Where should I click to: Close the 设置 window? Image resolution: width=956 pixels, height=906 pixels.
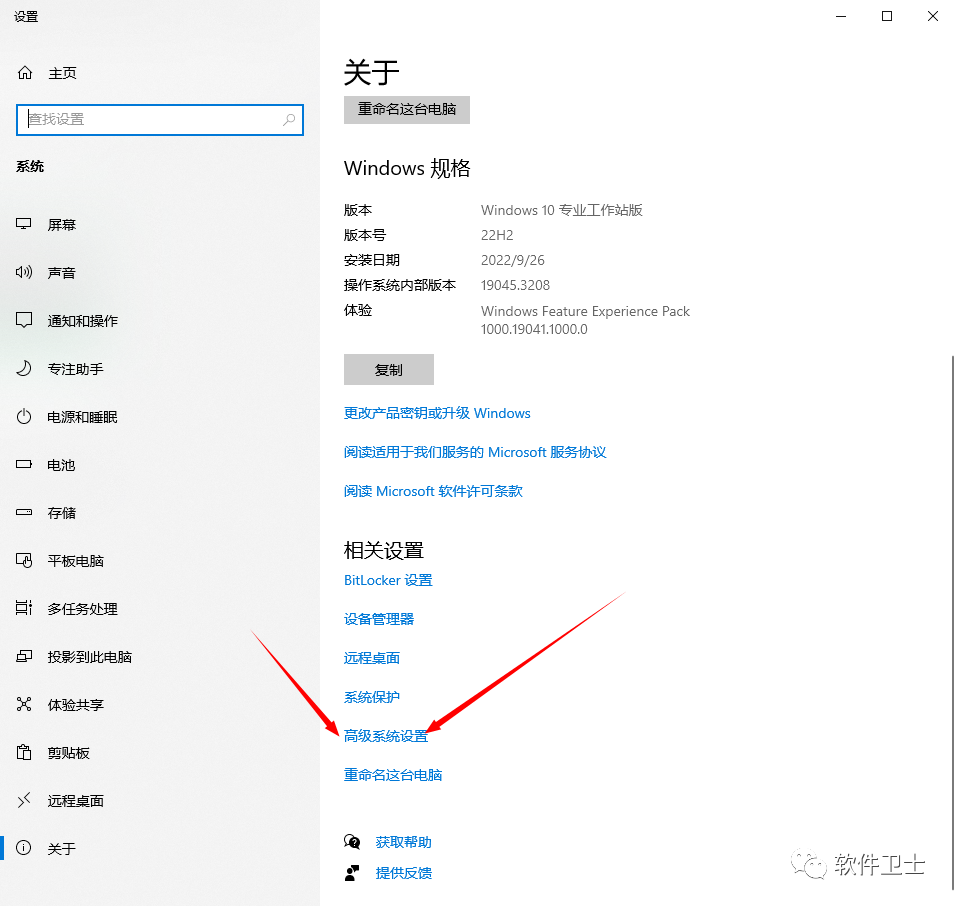pyautogui.click(x=933, y=16)
